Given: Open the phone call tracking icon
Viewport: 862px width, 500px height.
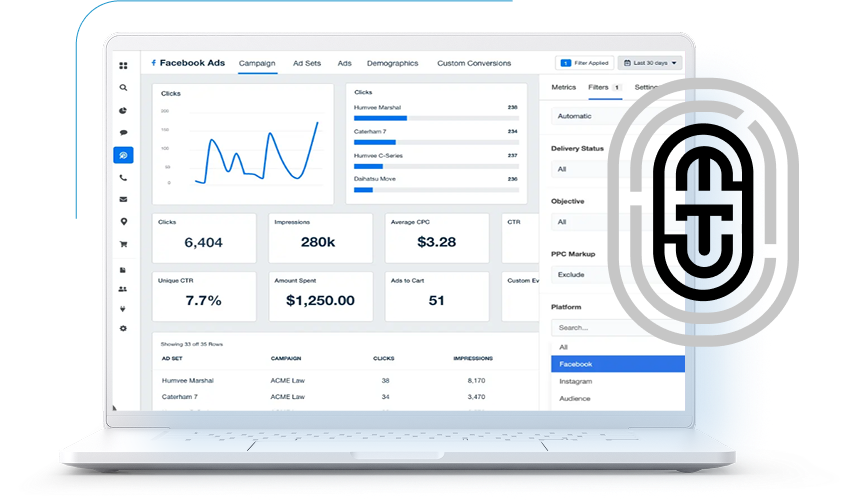Looking at the screenshot, I should tap(123, 177).
